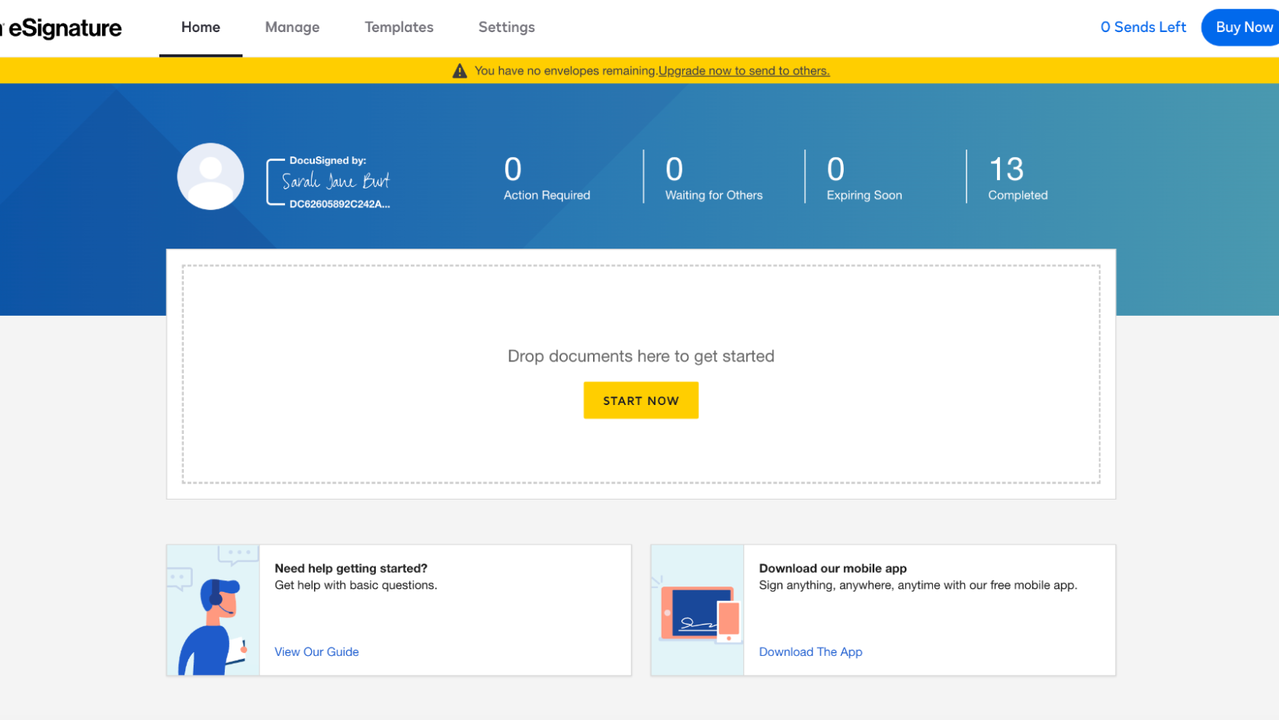Click the warning triangle icon in banner
This screenshot has width=1279, height=720.
(x=459, y=71)
